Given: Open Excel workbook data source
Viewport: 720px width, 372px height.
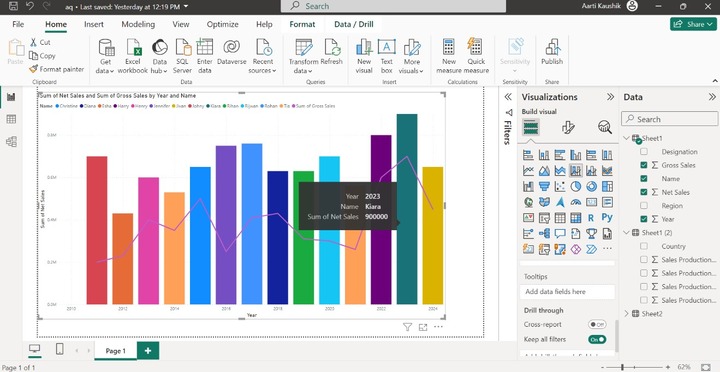Looking at the screenshot, I should coord(133,56).
